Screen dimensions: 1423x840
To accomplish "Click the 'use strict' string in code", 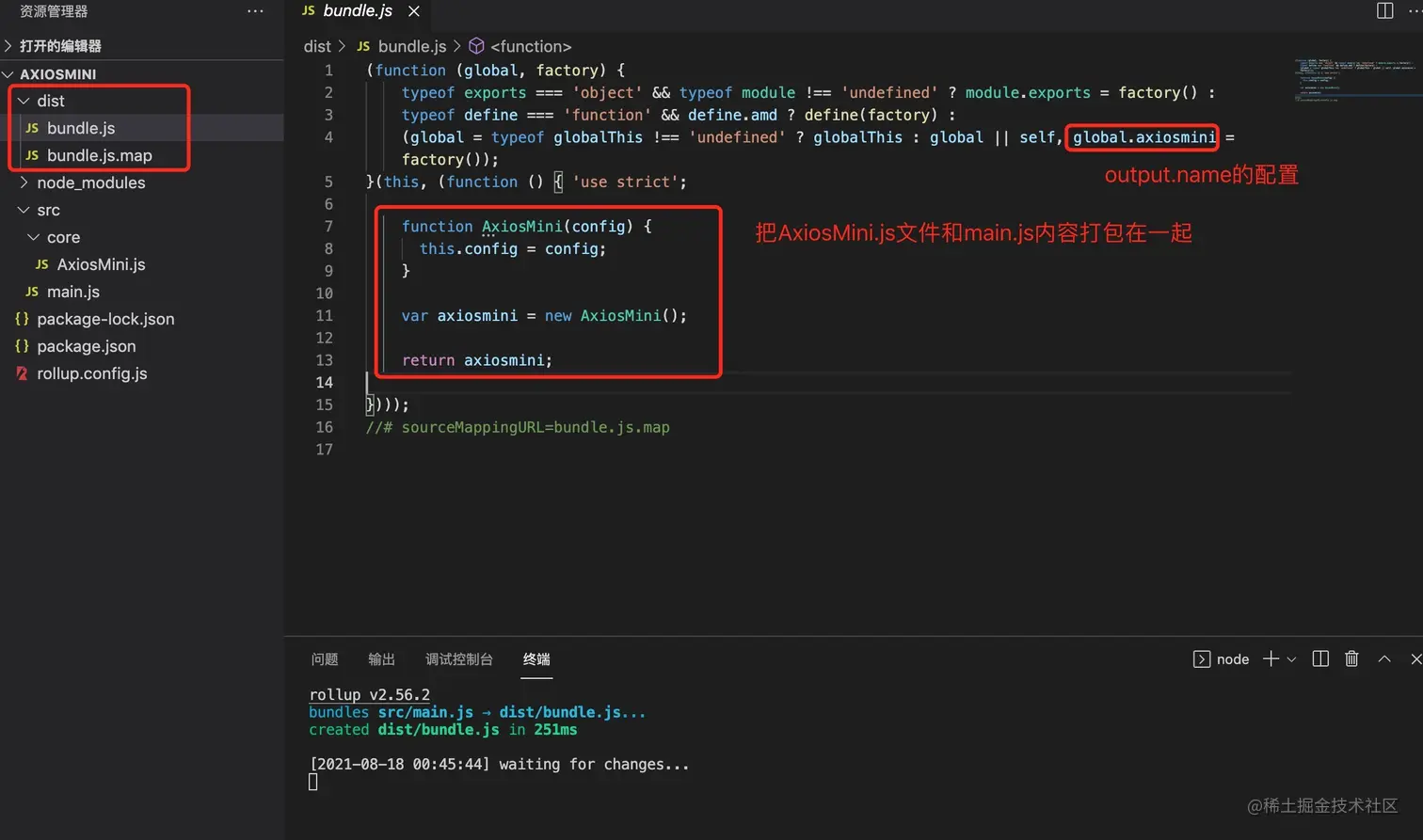I will pos(625,182).
